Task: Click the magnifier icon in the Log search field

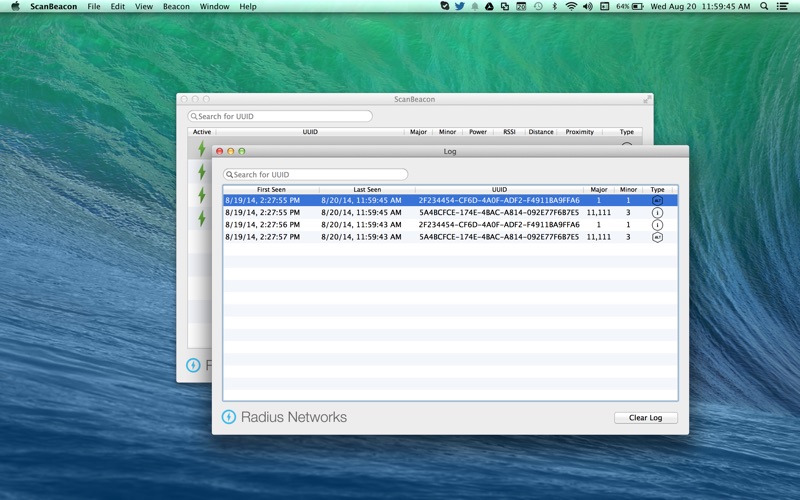Action: coord(229,174)
